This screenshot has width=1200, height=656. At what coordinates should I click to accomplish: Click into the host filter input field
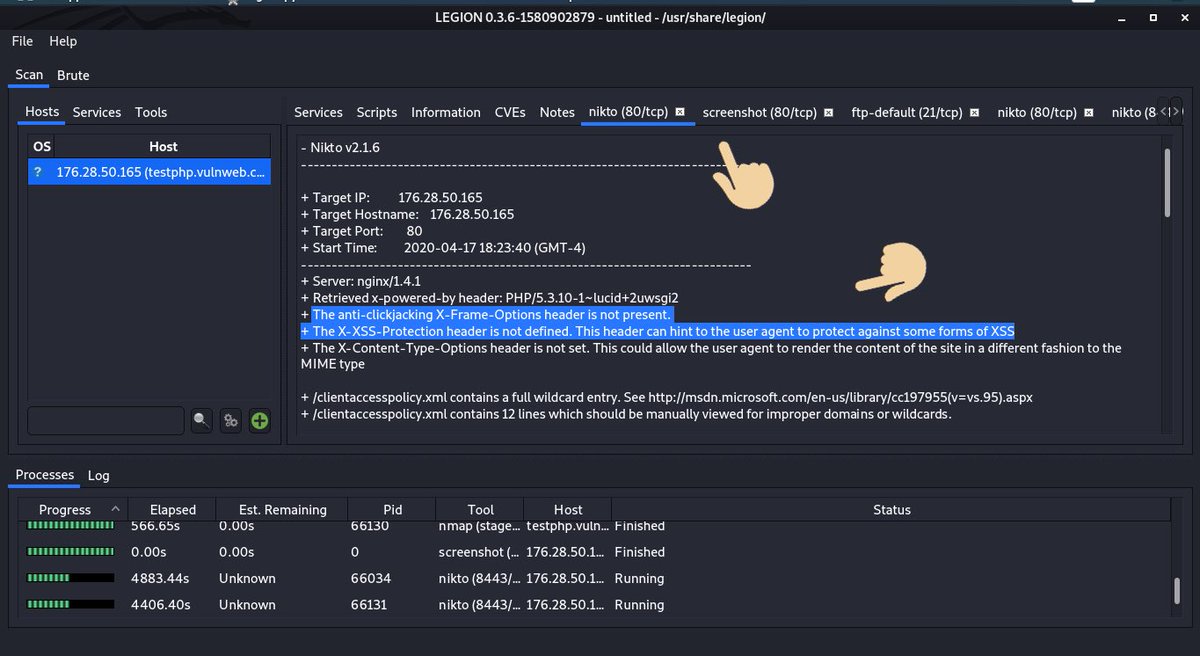point(106,421)
